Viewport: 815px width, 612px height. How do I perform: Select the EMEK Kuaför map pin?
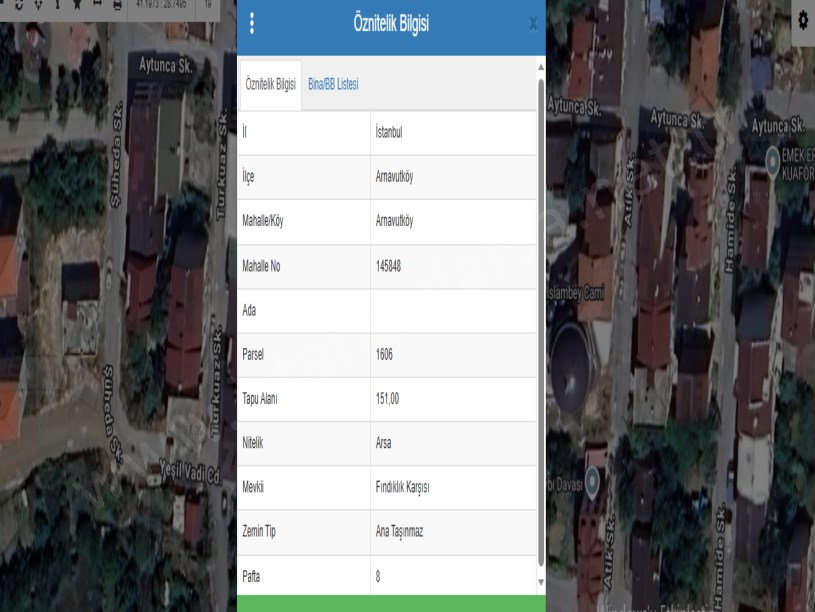772,158
